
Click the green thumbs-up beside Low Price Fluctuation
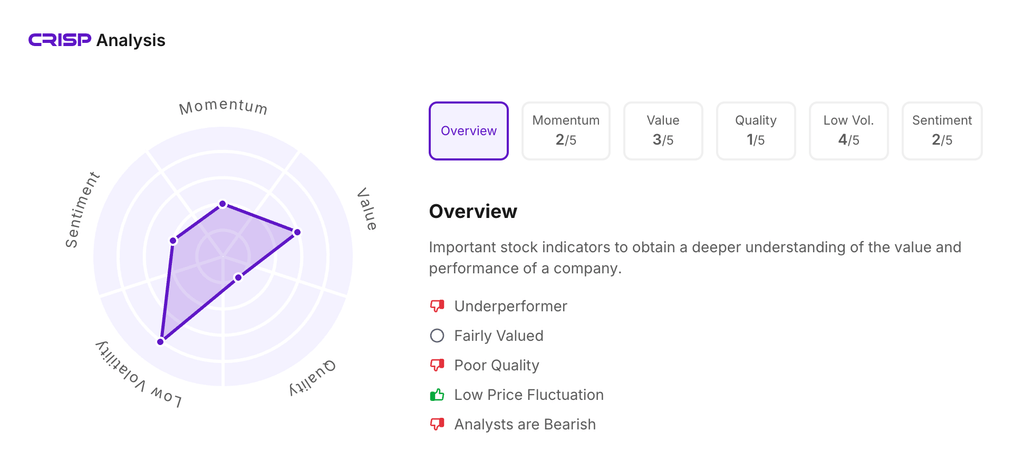(437, 395)
